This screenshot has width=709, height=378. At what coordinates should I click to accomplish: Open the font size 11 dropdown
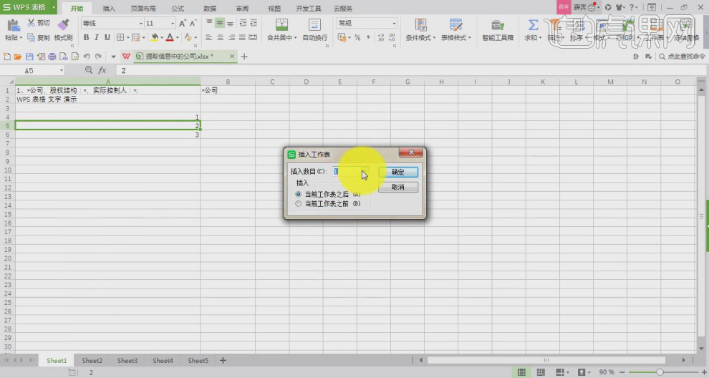click(x=172, y=23)
